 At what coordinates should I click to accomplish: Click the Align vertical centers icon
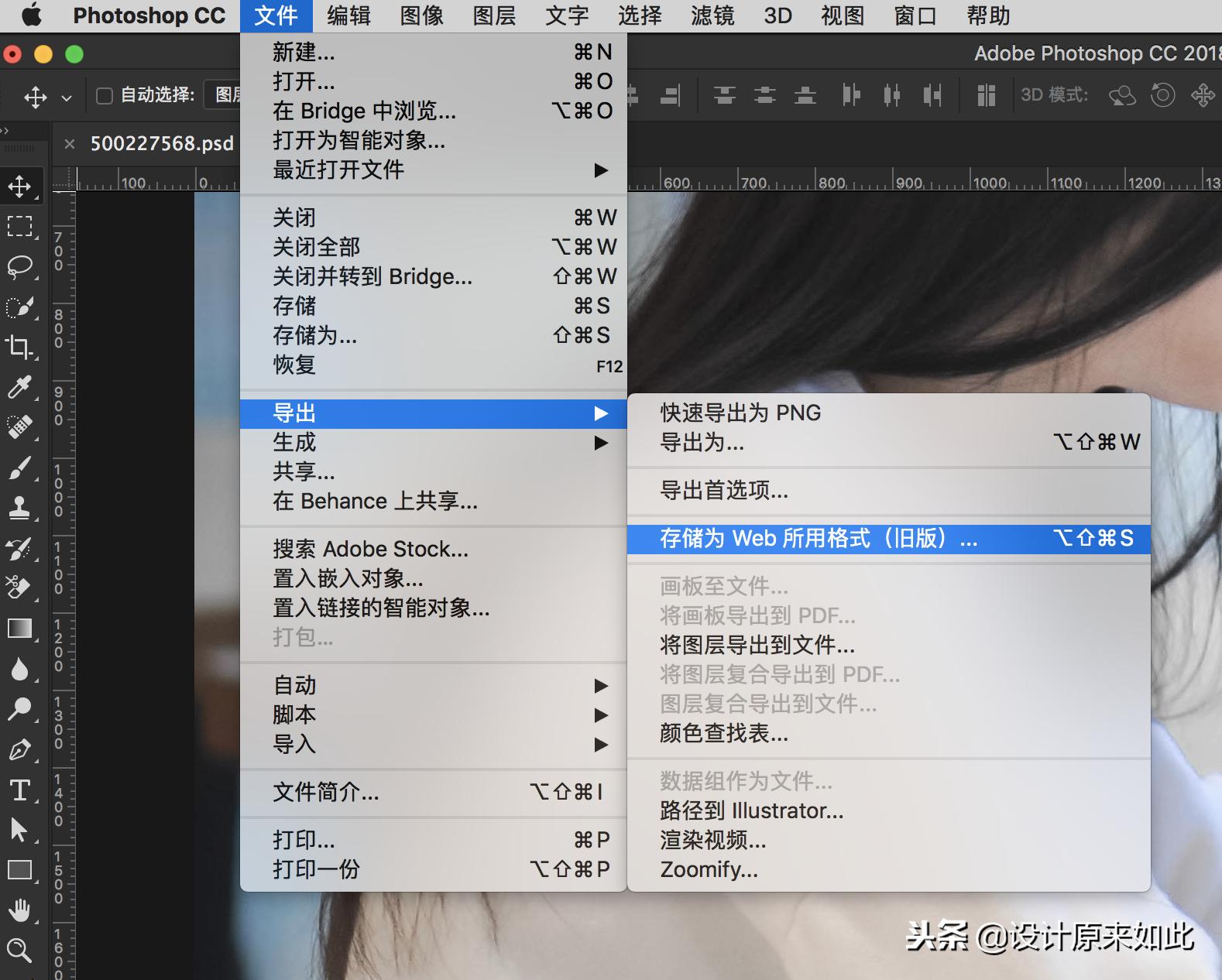765,95
